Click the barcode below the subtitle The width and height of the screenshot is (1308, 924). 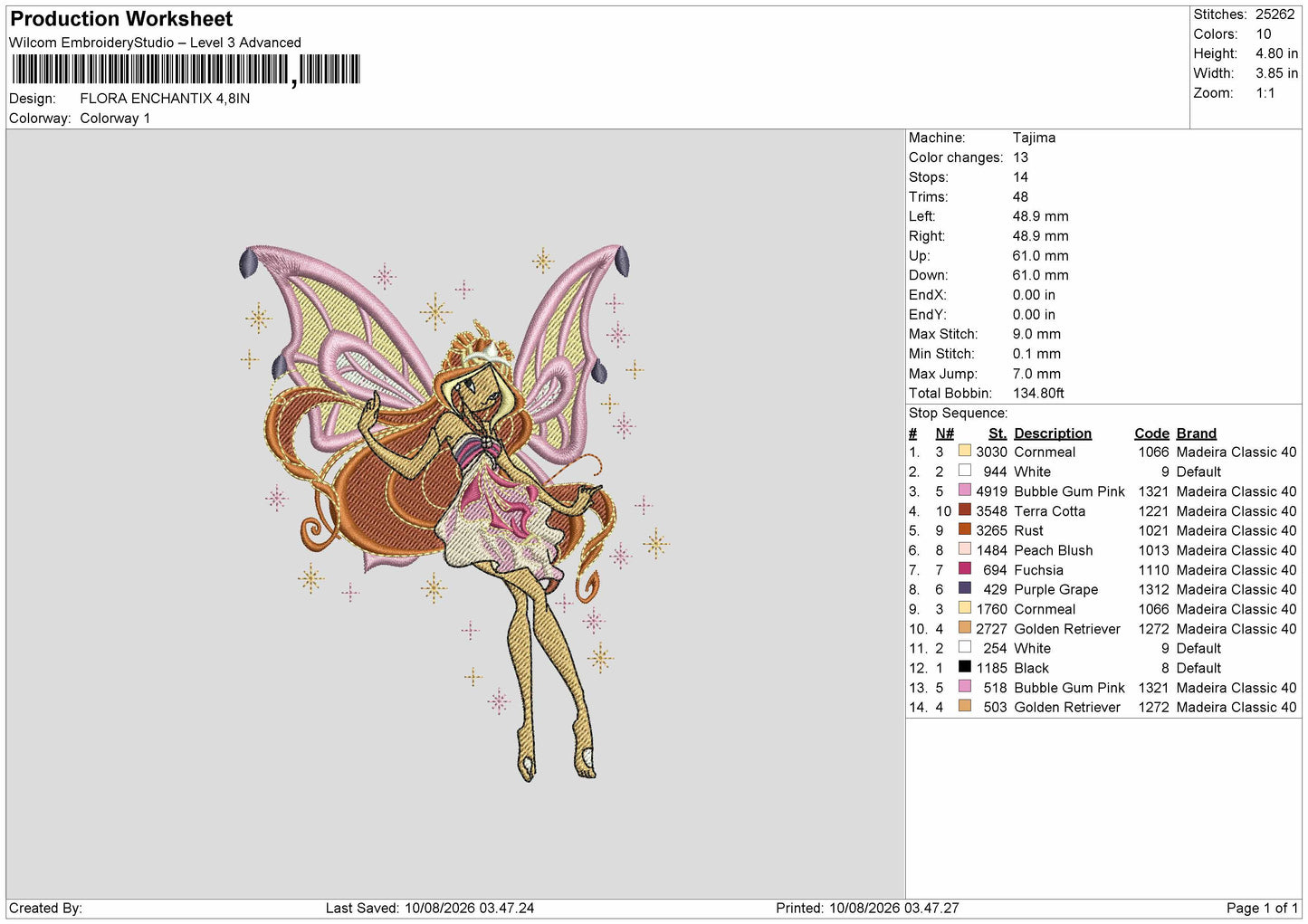185,70
